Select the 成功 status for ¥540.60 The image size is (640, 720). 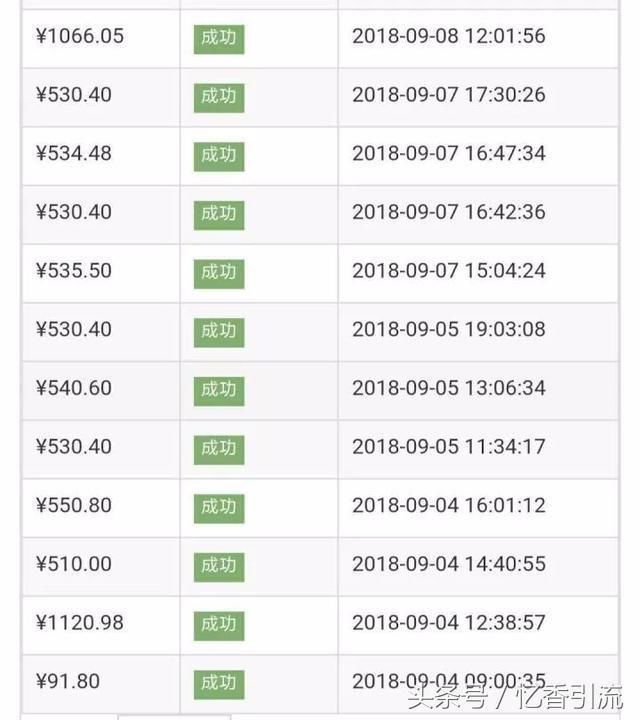219,389
